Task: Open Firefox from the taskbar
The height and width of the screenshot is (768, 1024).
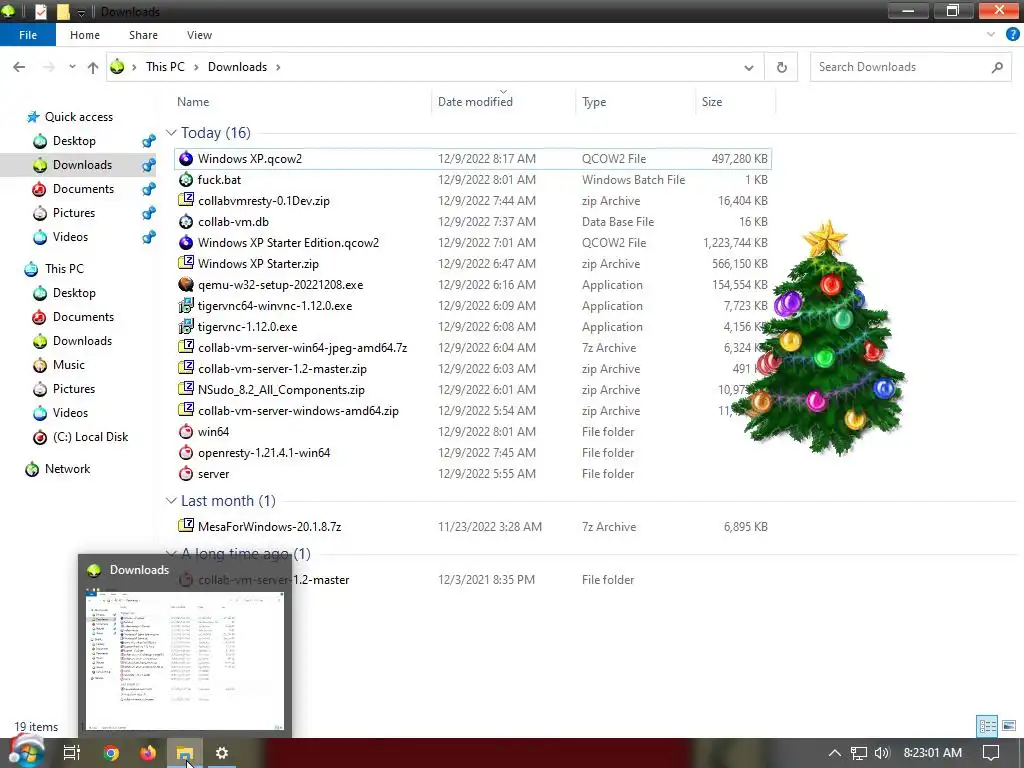Action: click(148, 753)
